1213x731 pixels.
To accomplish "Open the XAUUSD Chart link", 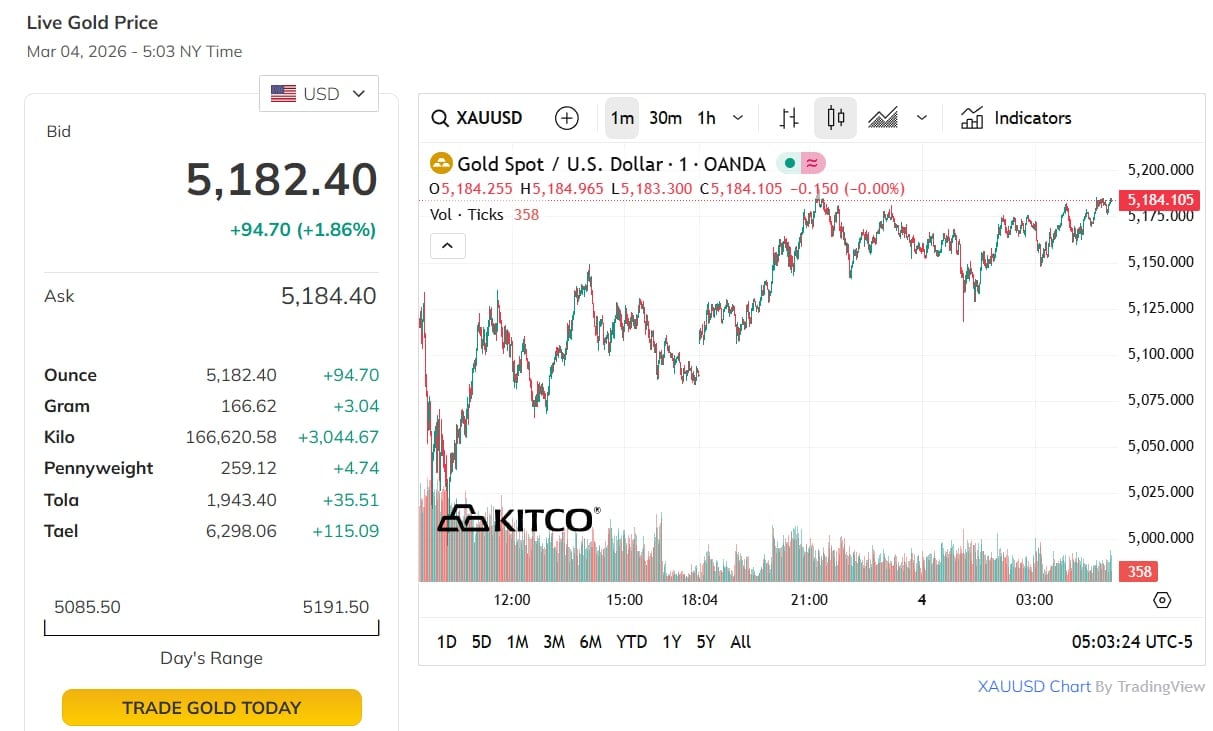I will 1033,687.
